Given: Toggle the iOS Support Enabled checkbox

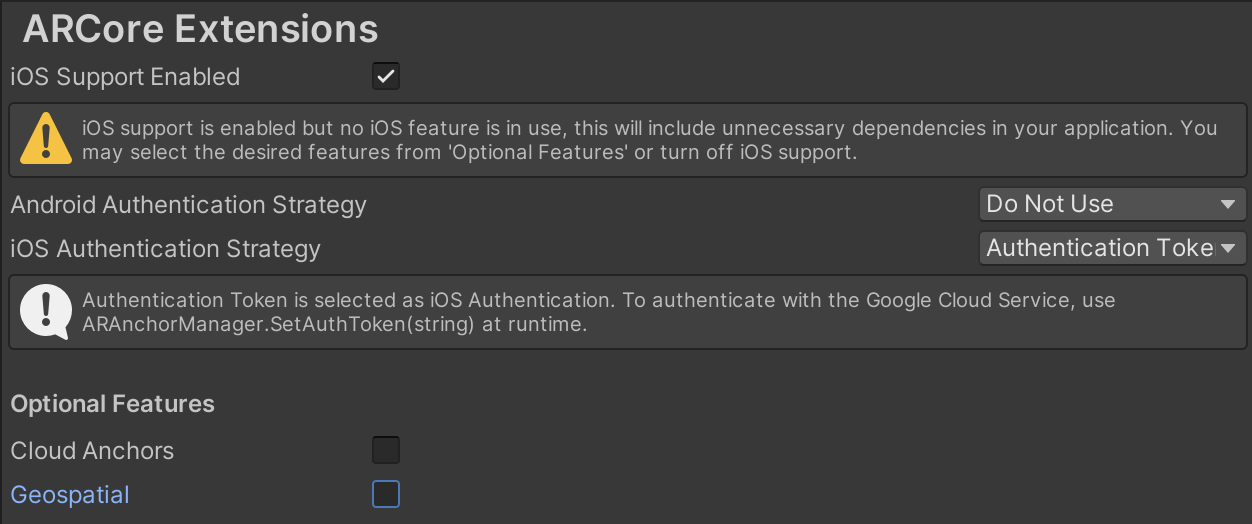Looking at the screenshot, I should point(386,76).
